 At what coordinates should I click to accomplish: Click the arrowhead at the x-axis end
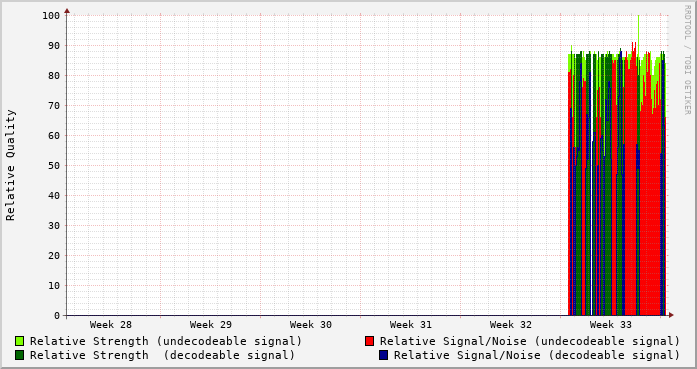tap(671, 315)
